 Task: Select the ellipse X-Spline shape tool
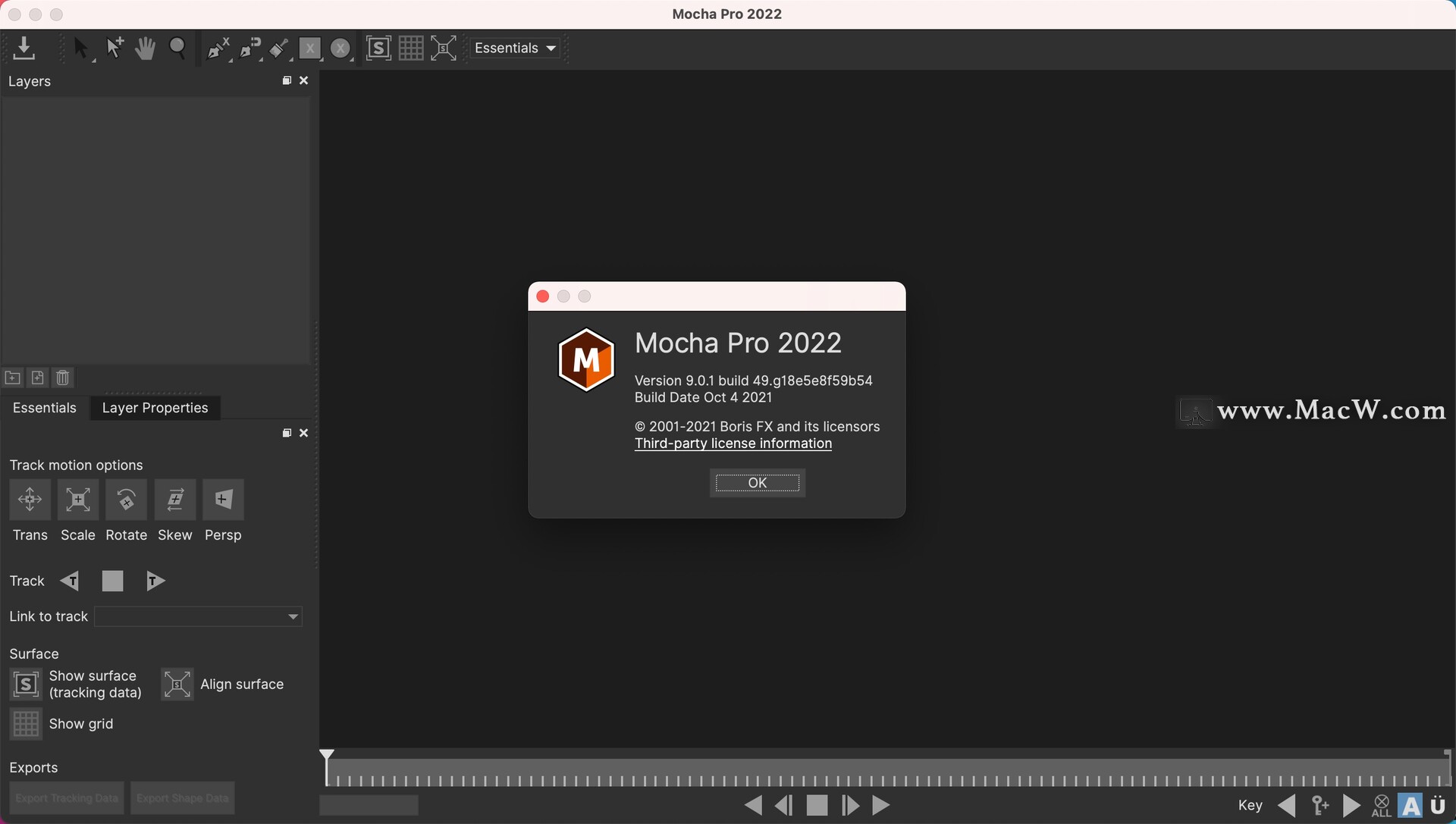341,49
